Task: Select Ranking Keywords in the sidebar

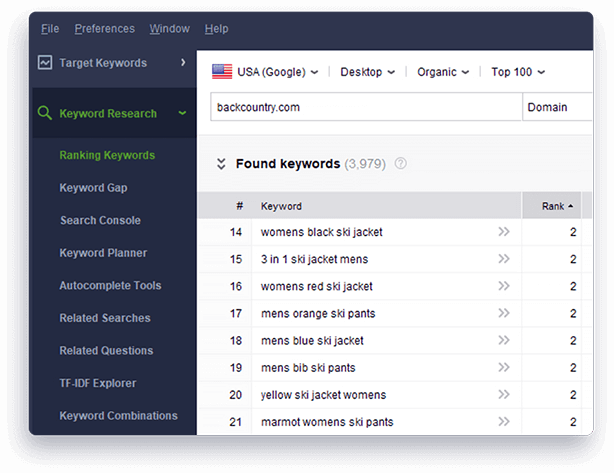Action: pos(107,155)
